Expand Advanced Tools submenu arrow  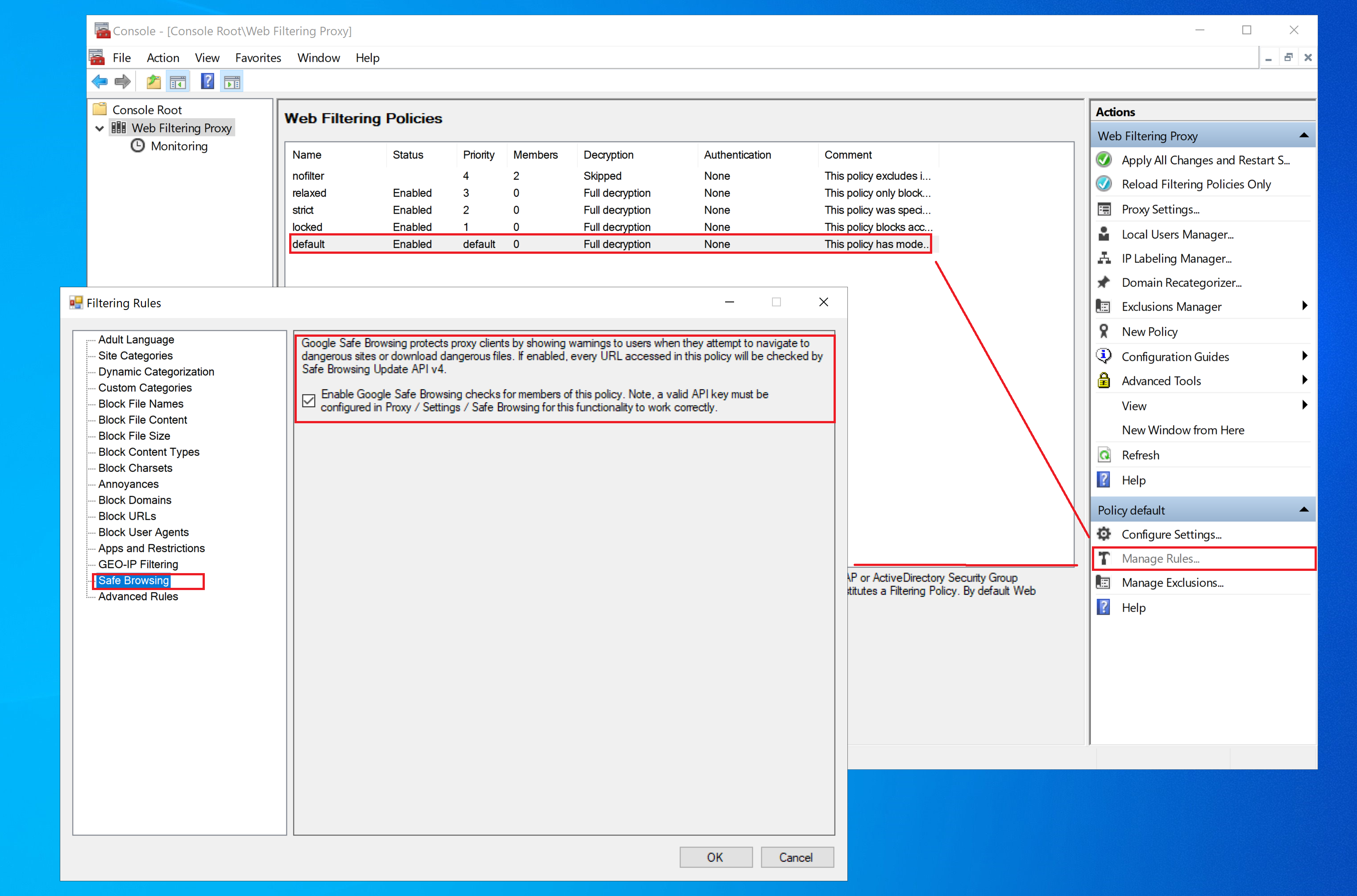(x=1304, y=380)
